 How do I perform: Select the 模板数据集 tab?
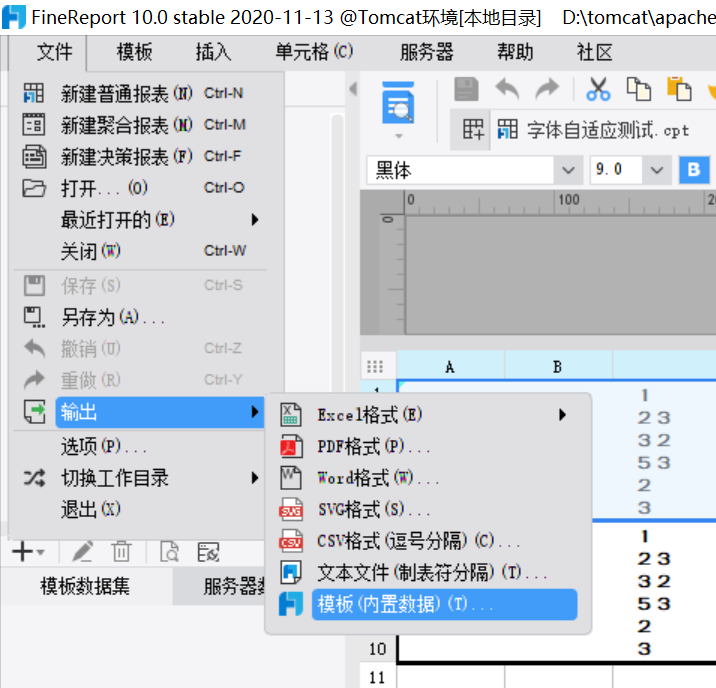click(85, 586)
